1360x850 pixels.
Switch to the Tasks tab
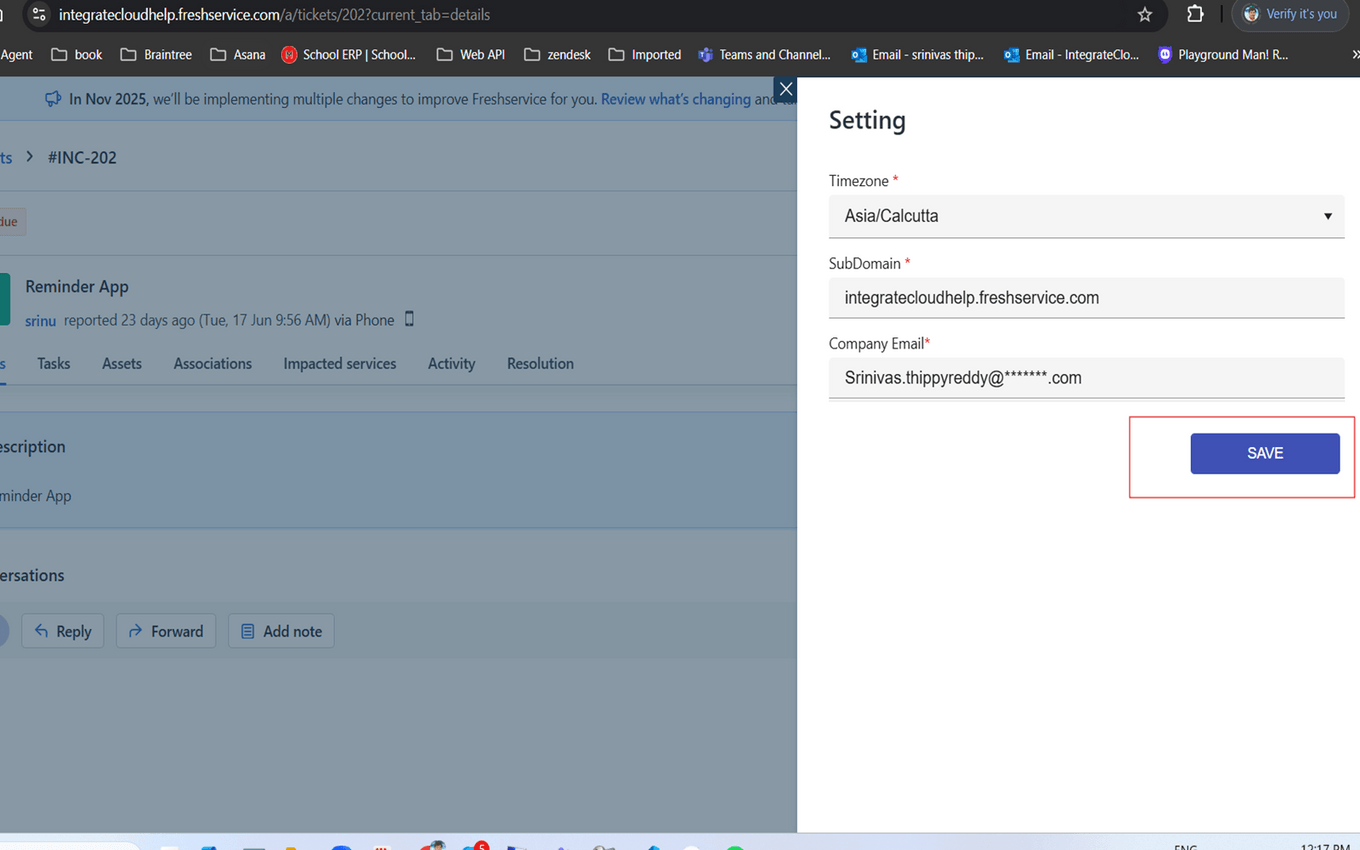[54, 364]
